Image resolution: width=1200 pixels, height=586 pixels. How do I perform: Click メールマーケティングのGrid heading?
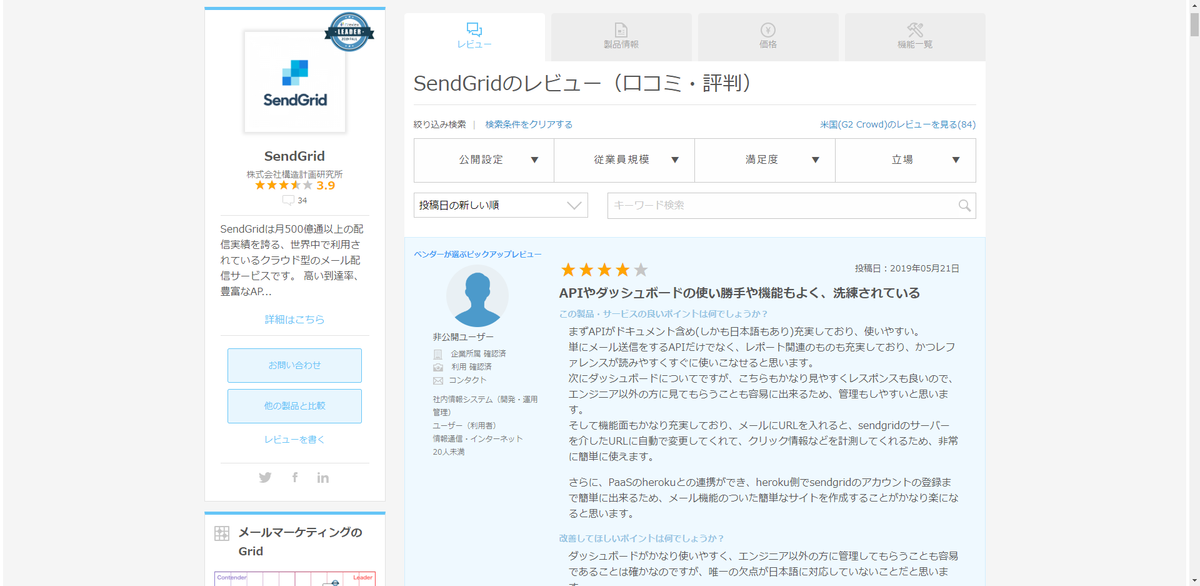(300, 541)
